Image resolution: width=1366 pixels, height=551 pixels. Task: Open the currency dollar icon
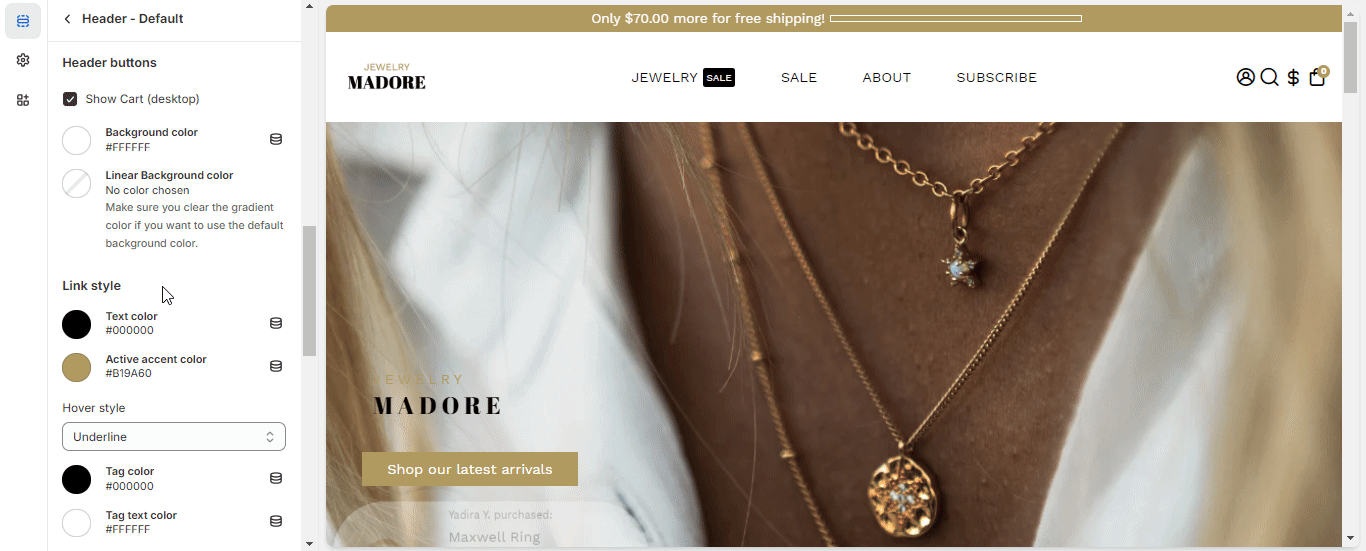(1293, 77)
